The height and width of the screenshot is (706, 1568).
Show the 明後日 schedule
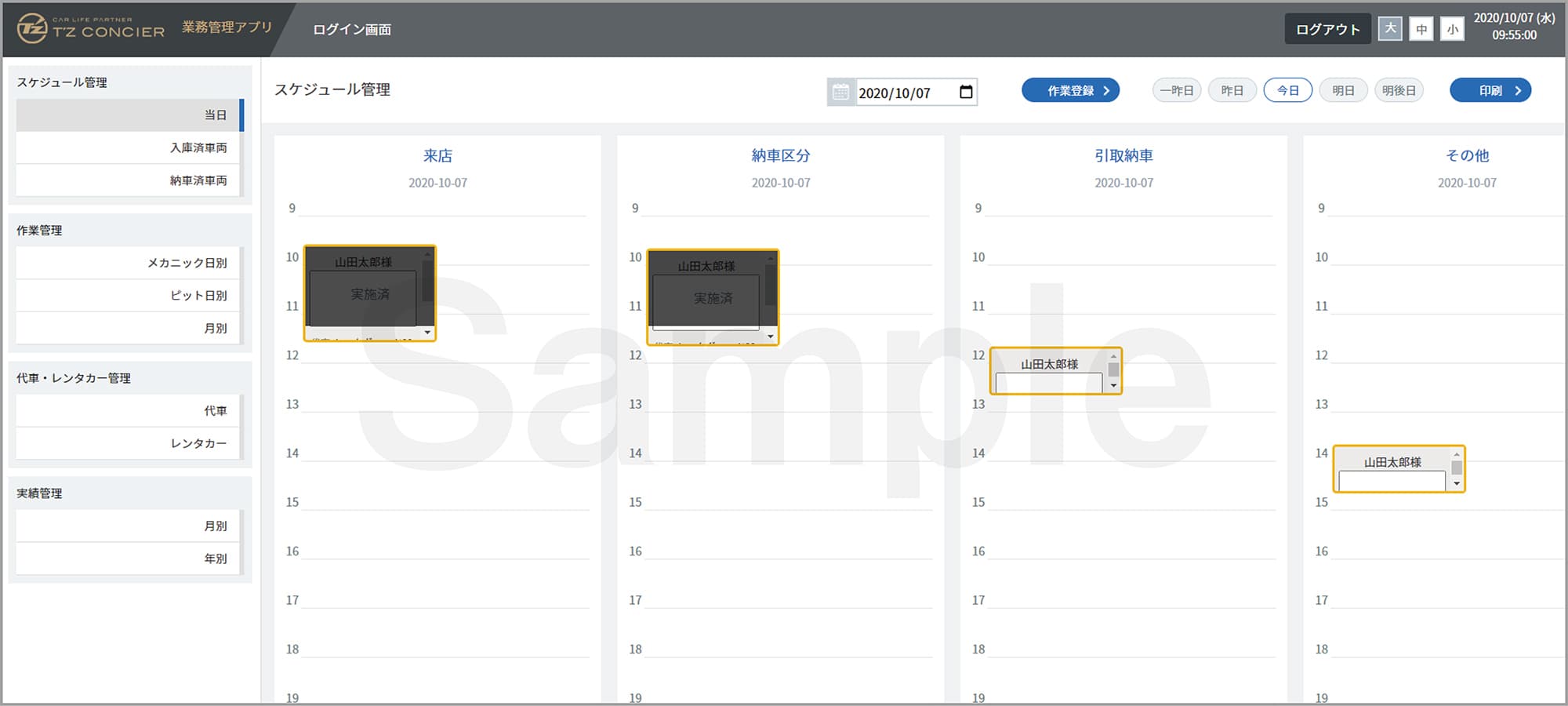tap(1399, 91)
